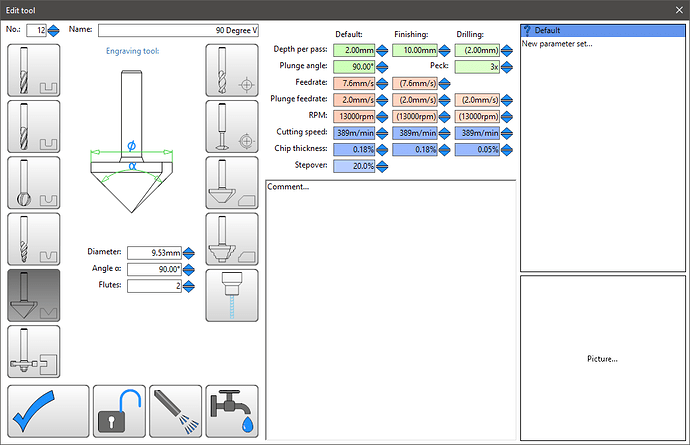
Task: Adjust the Diameter stepper arrows
Action: (x=189, y=253)
